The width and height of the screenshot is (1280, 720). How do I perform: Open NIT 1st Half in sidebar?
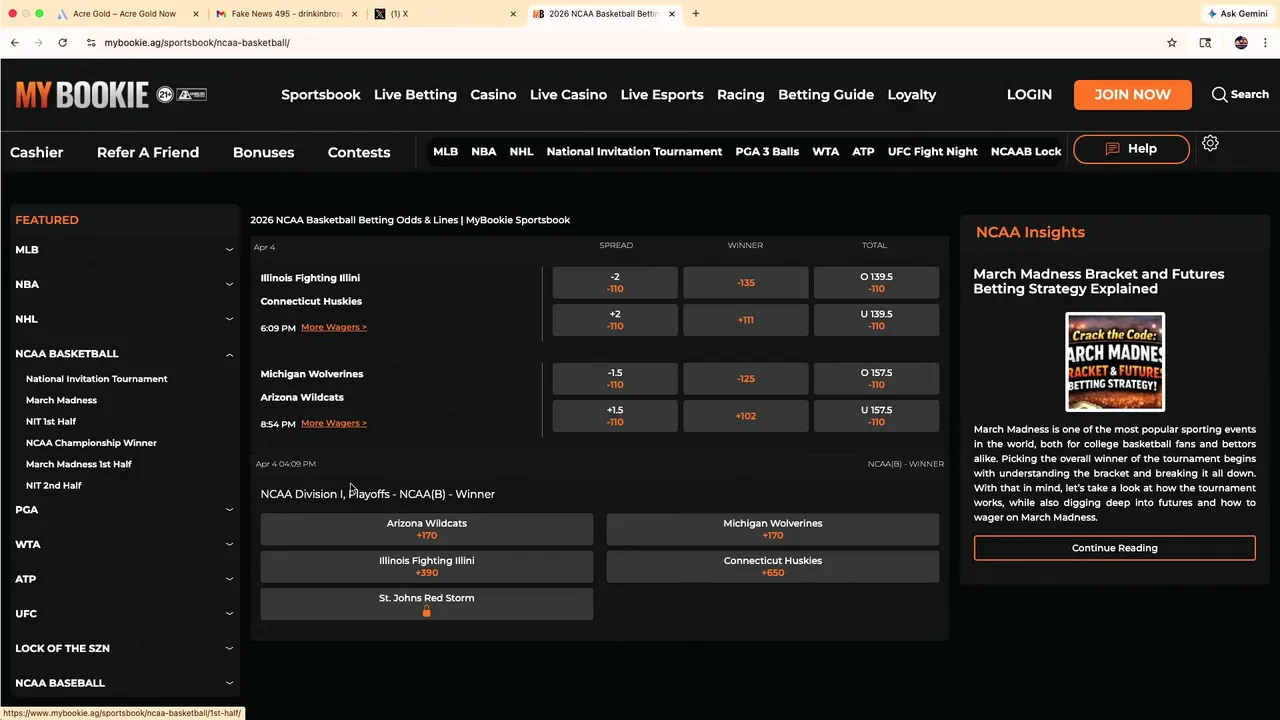point(51,421)
